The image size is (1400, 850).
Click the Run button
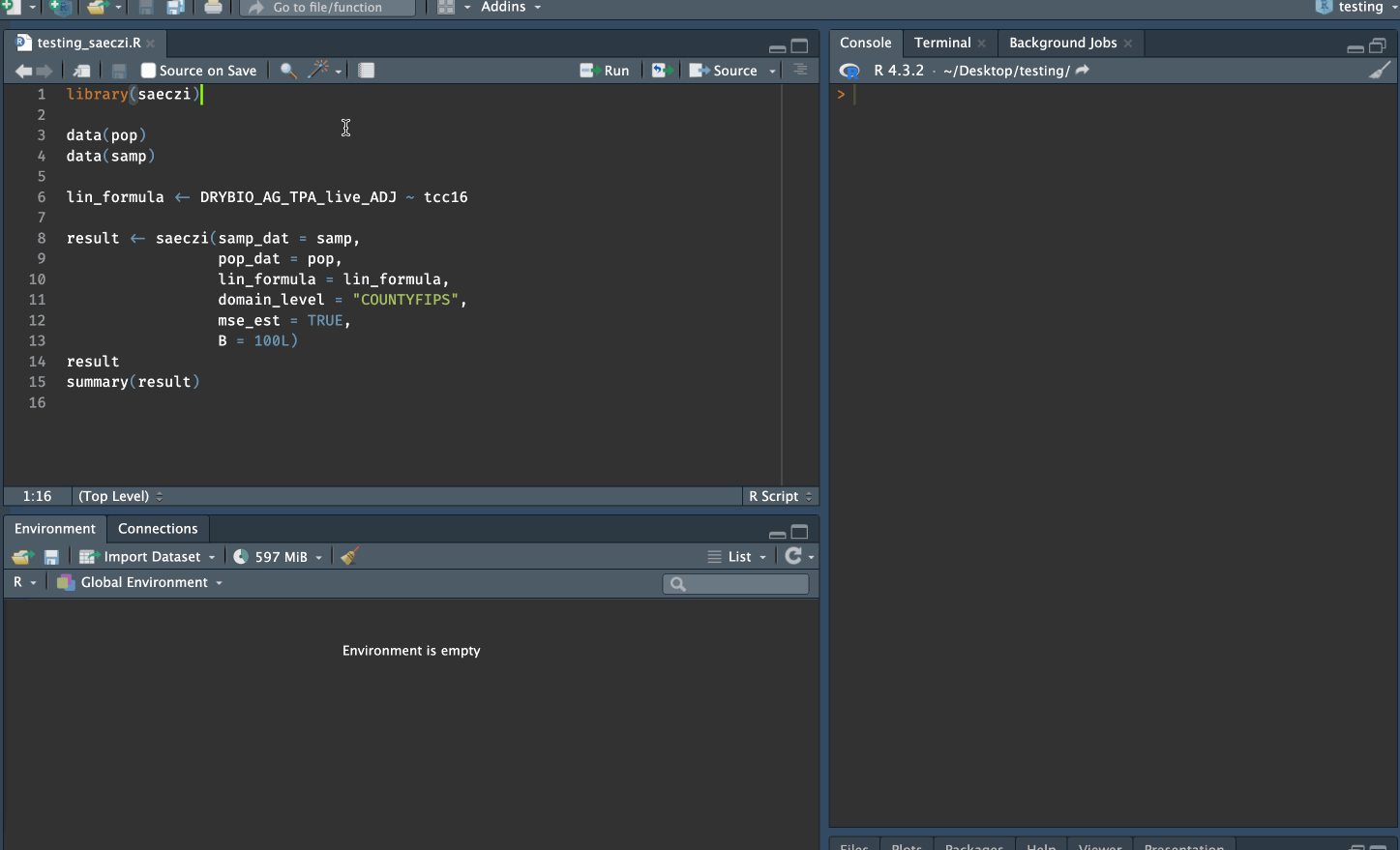pyautogui.click(x=606, y=71)
